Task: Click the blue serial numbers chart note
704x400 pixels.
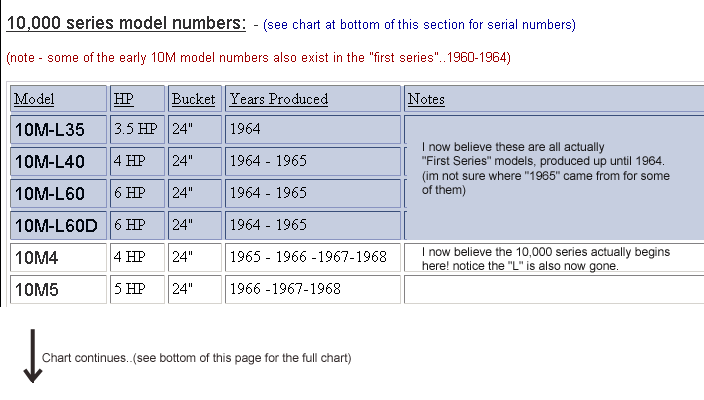Action: tap(419, 24)
